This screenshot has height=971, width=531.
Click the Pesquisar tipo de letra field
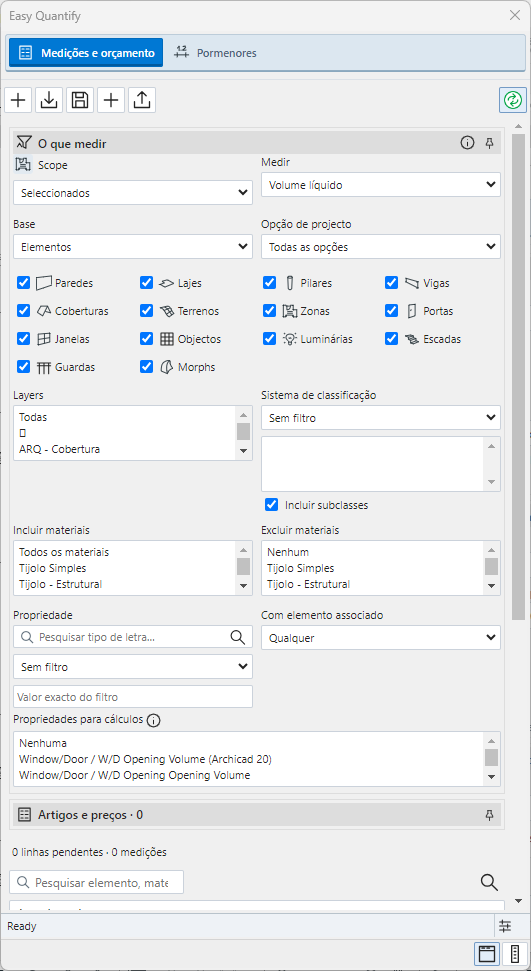[133, 637]
